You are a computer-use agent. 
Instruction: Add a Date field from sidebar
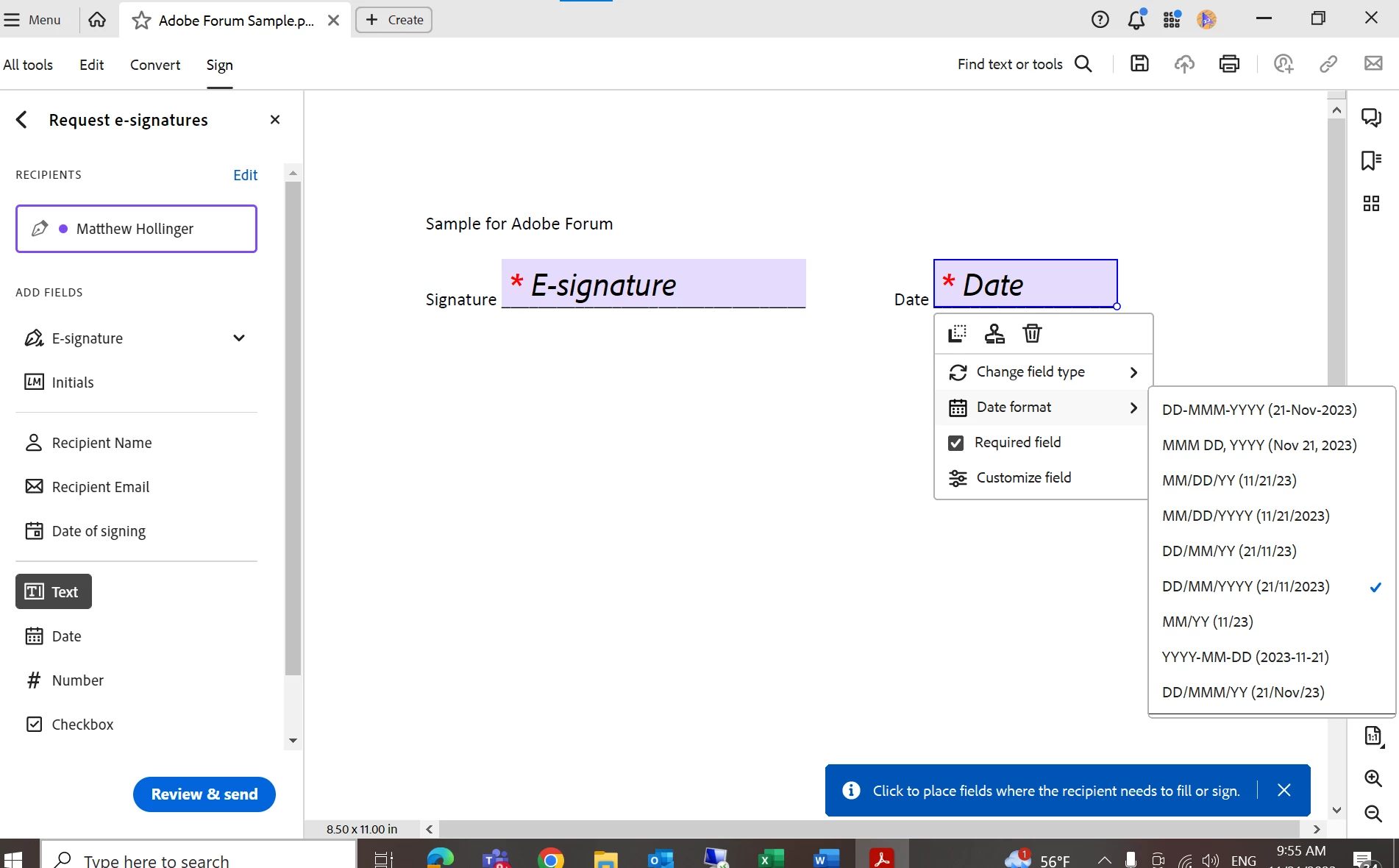[x=53, y=636]
